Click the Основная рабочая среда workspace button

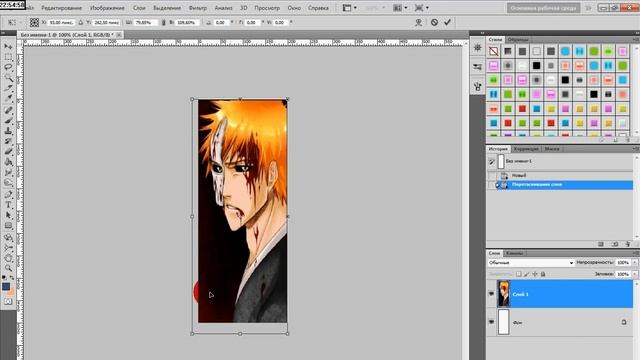[x=544, y=8]
